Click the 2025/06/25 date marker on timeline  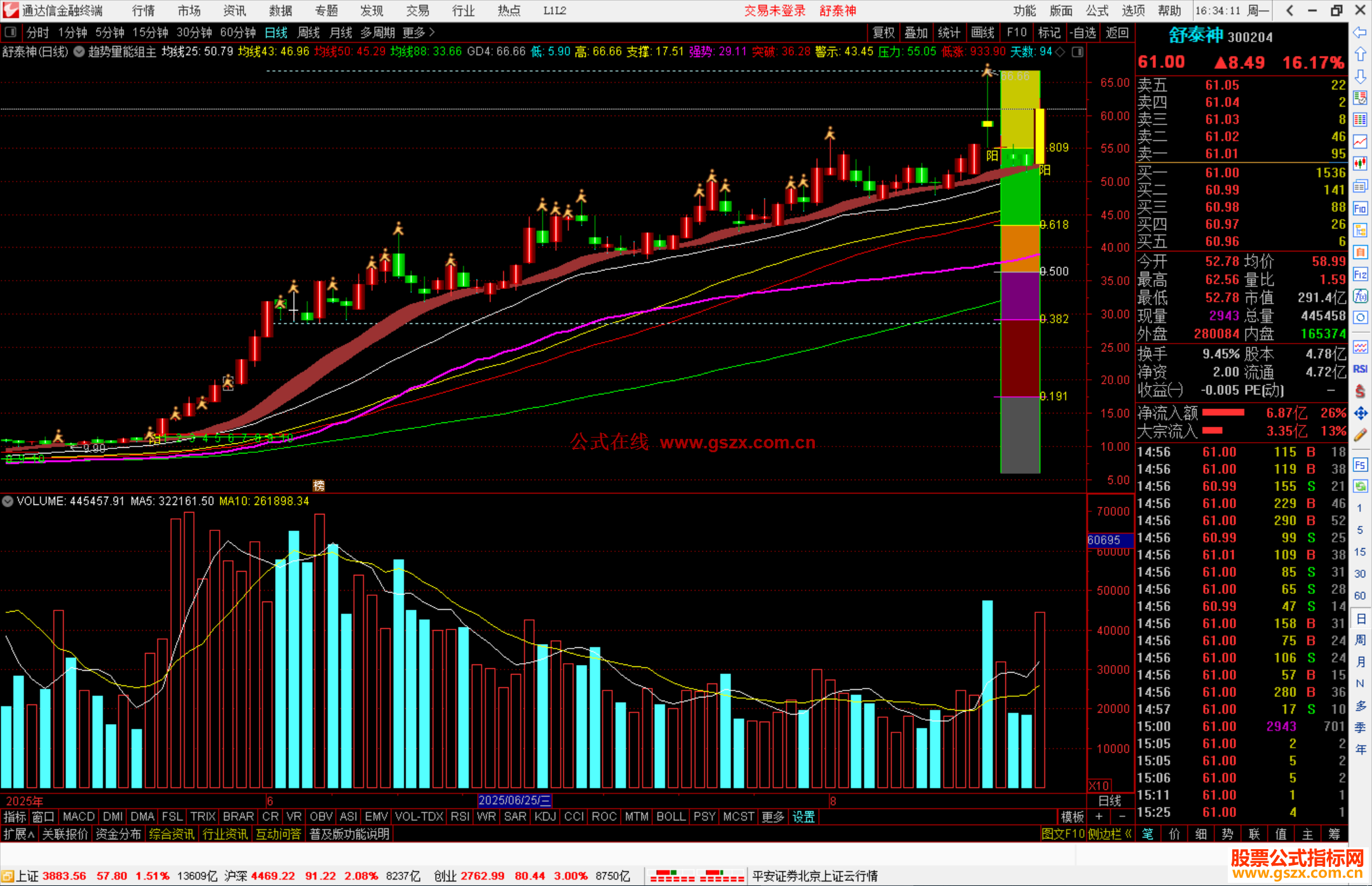click(514, 800)
